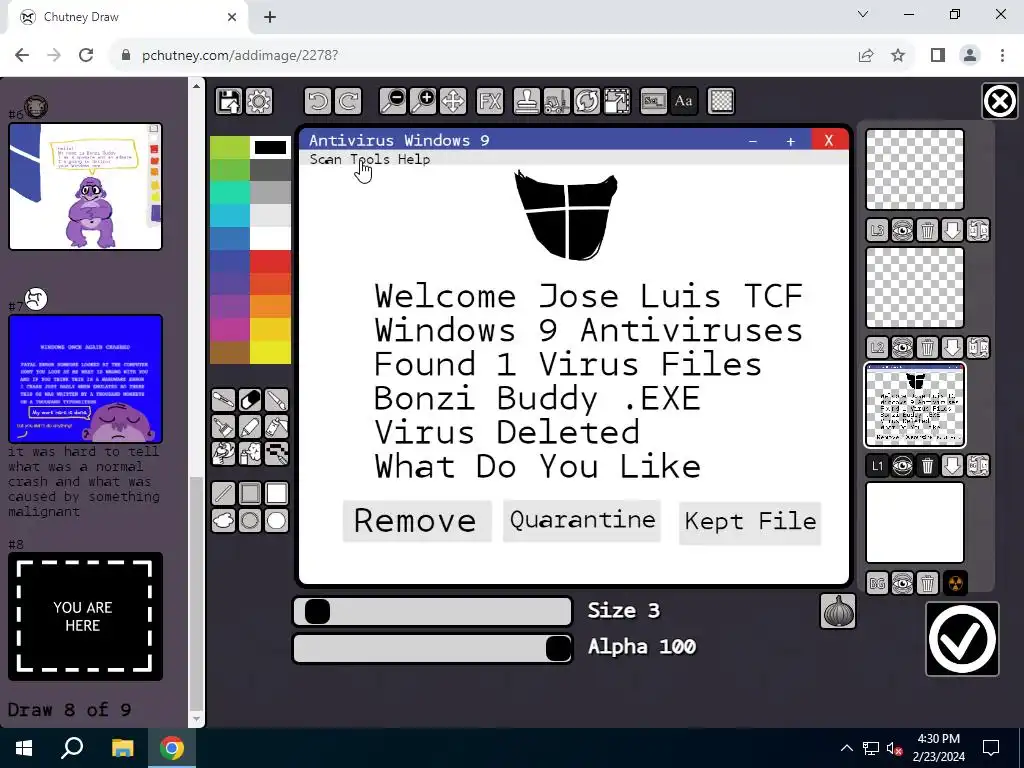Select the eraser tool
The height and width of the screenshot is (768, 1024).
[x=250, y=399]
